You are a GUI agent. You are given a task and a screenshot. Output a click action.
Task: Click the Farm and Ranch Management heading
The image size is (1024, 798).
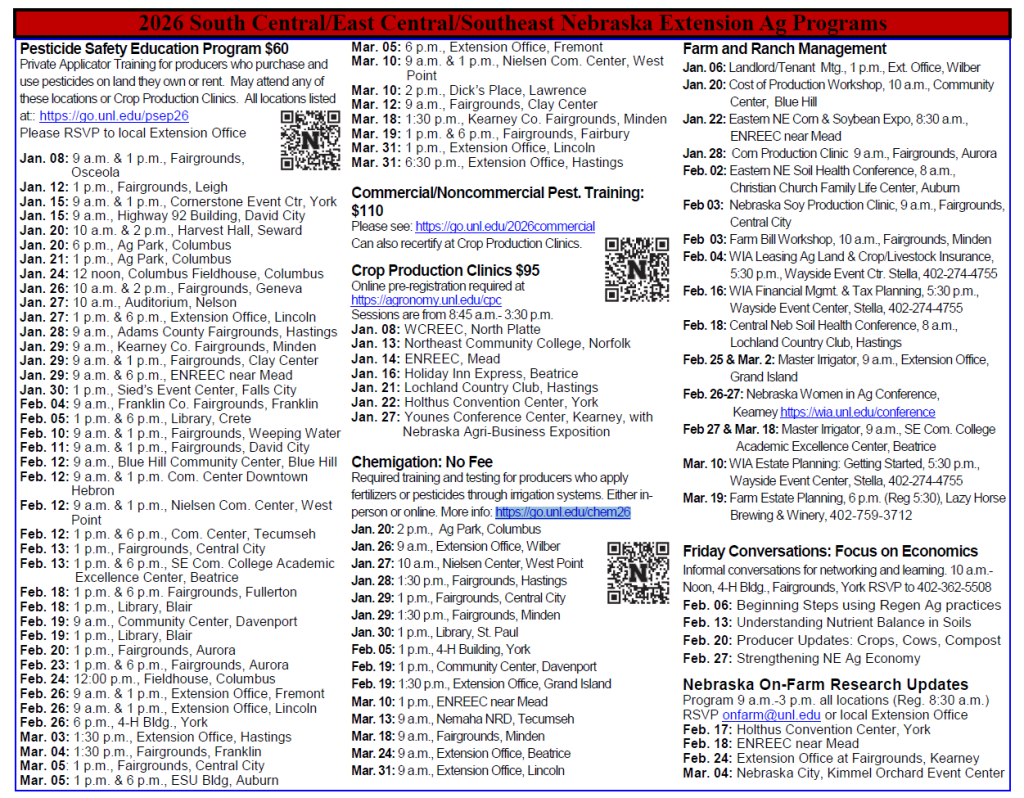(x=784, y=49)
